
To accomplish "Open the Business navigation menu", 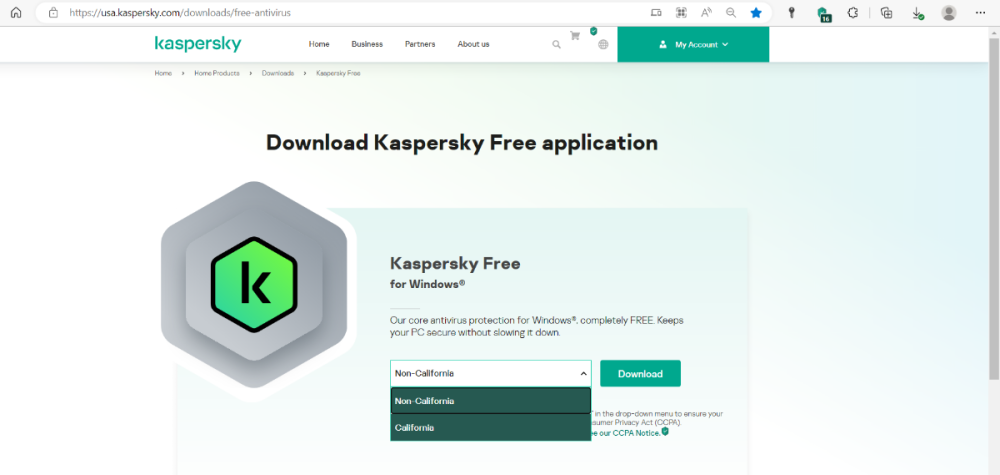I will (x=367, y=44).
